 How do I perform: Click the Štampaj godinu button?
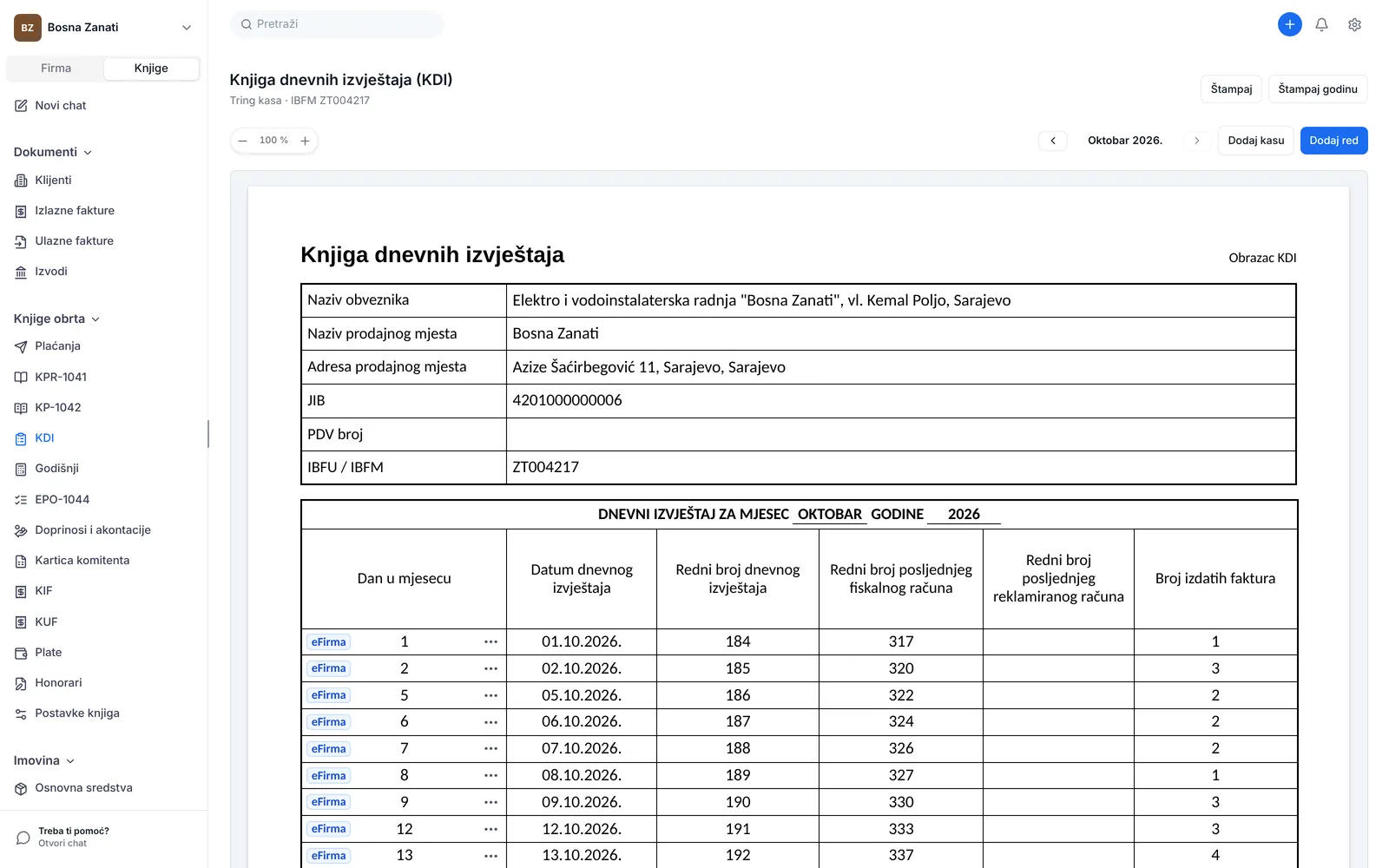(1317, 89)
